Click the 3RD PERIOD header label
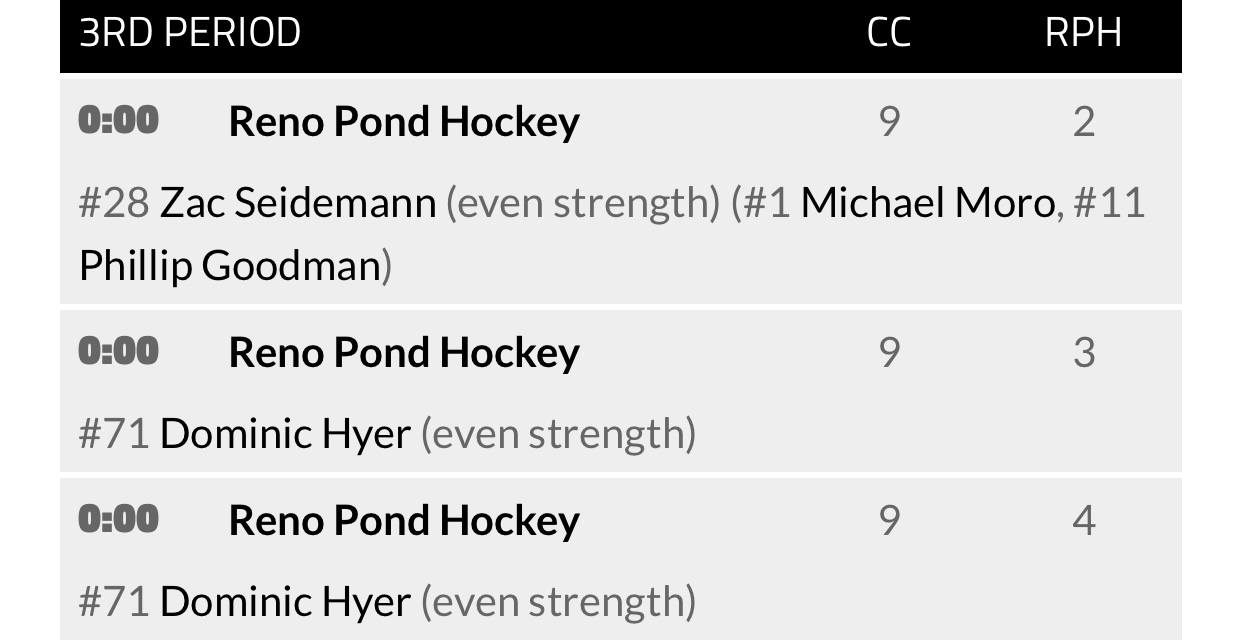Viewport: 1242px width, 644px height. [190, 33]
